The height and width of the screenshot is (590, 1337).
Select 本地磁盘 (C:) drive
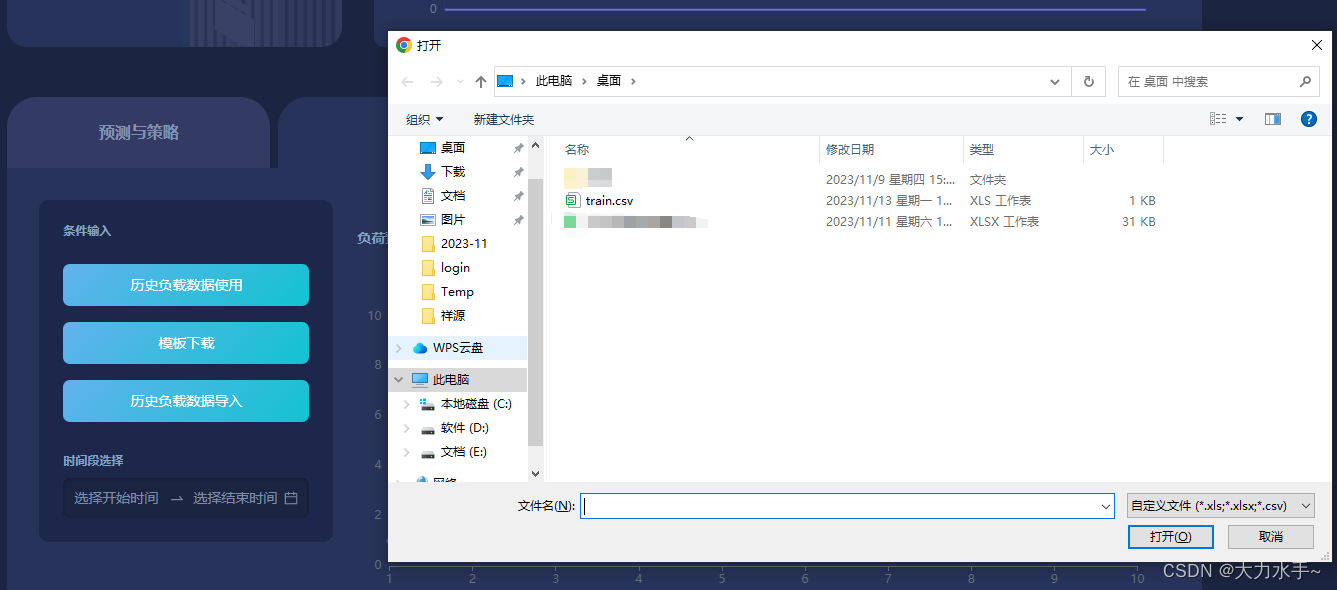point(476,404)
